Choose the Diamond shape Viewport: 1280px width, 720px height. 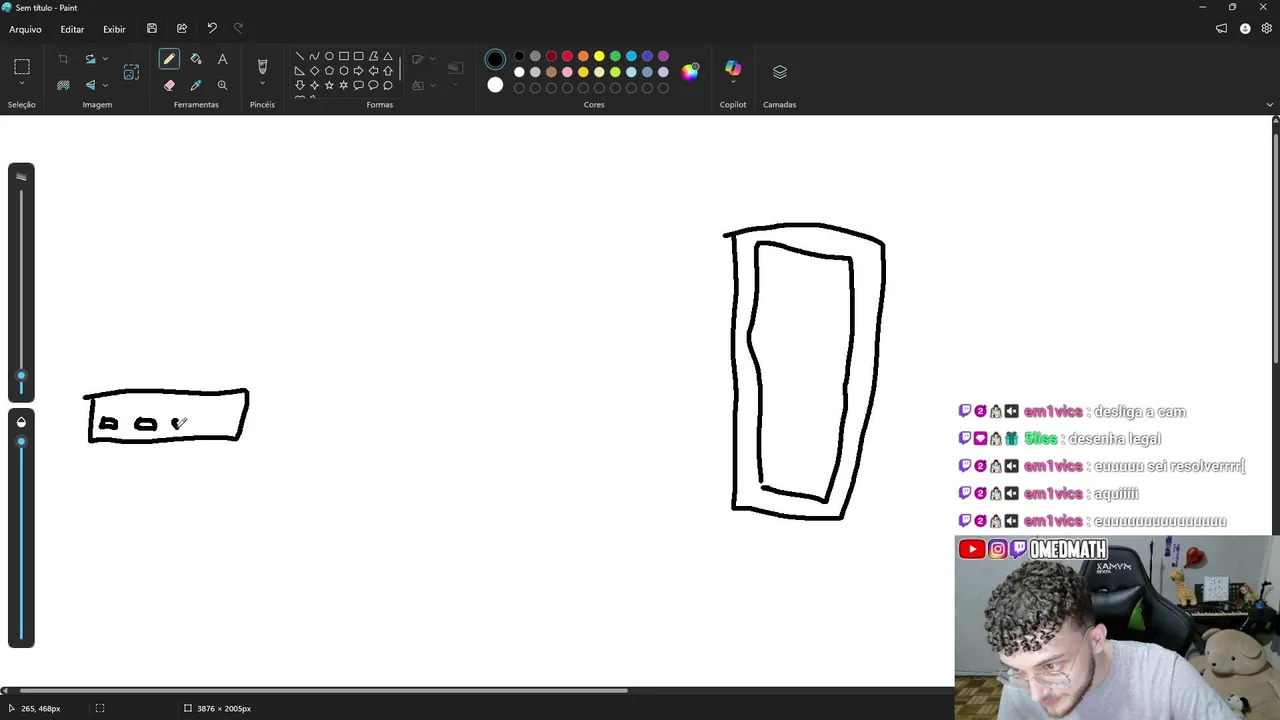click(x=314, y=71)
